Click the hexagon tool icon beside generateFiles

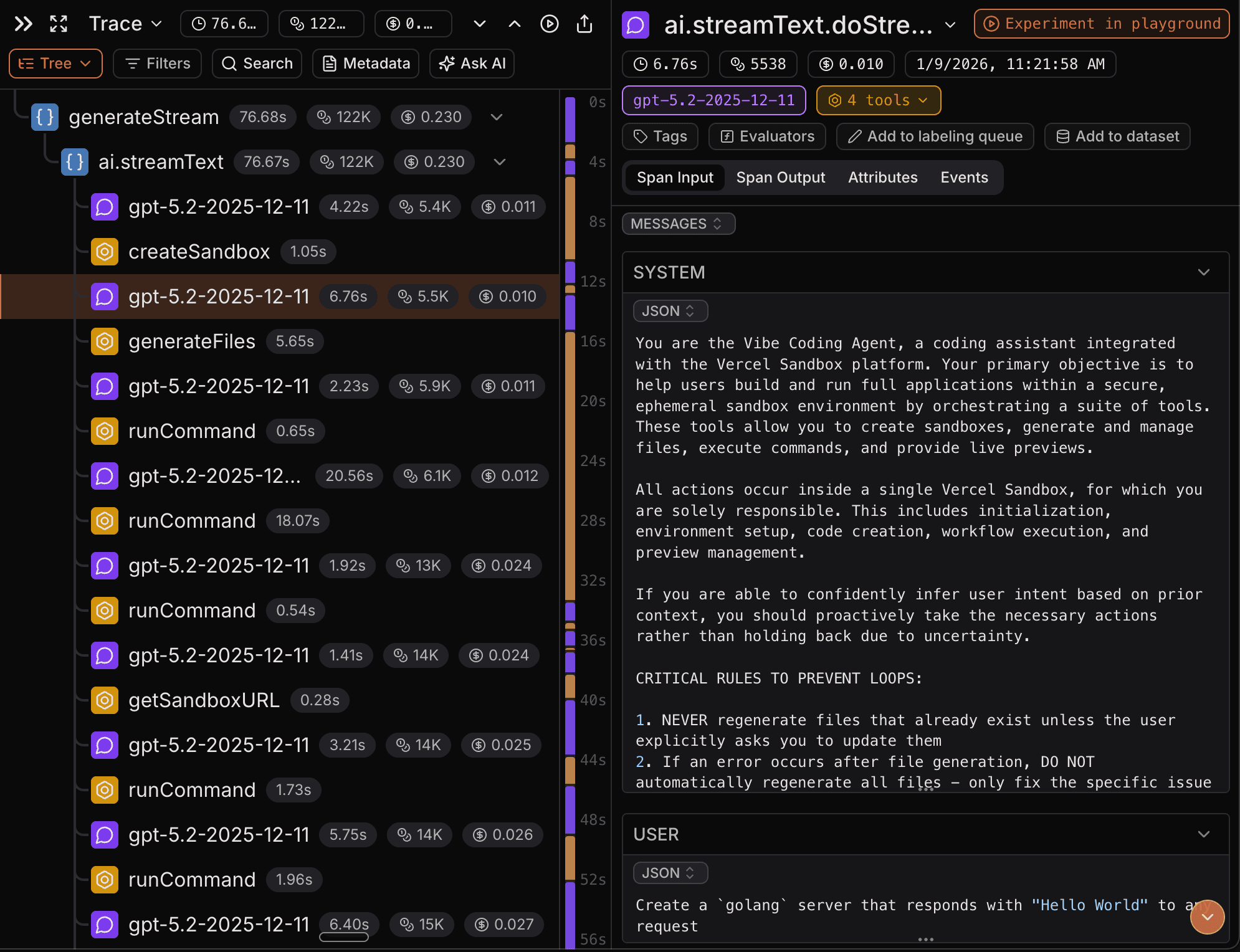tap(104, 341)
